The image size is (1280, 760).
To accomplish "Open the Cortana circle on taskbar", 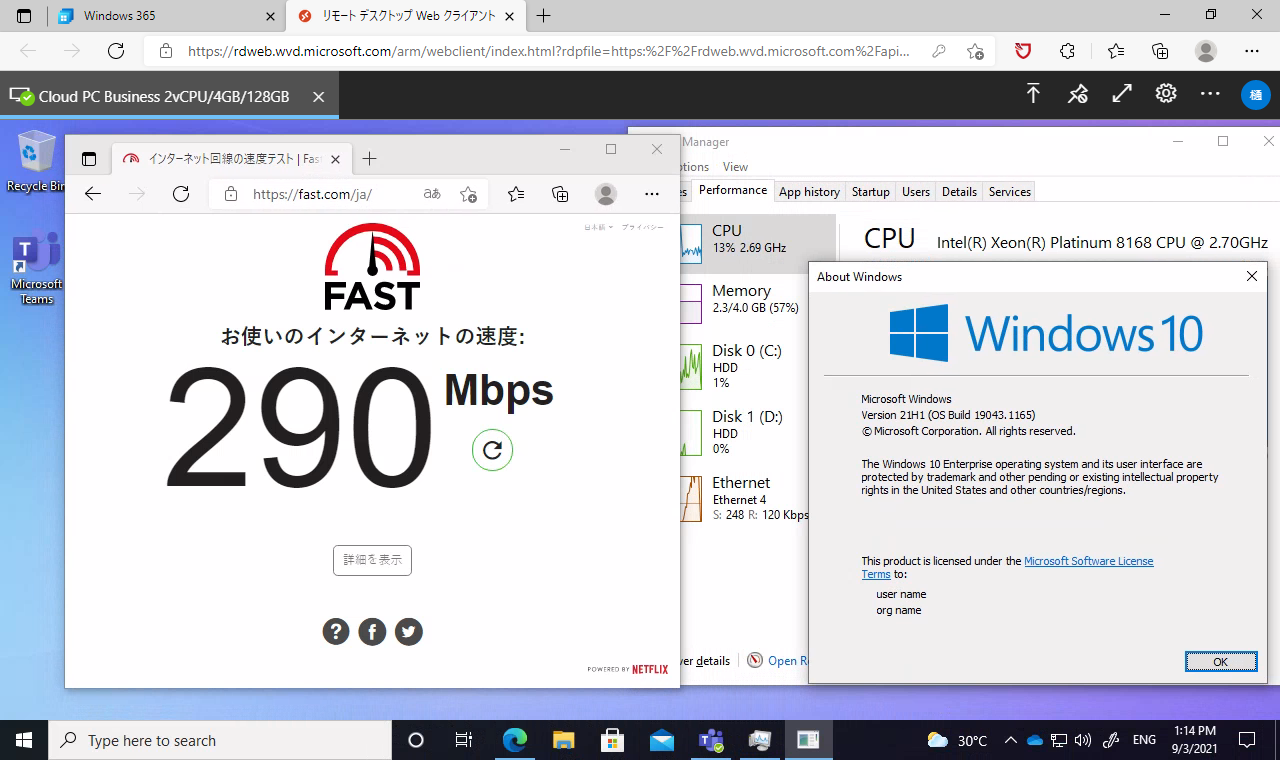I will point(416,740).
